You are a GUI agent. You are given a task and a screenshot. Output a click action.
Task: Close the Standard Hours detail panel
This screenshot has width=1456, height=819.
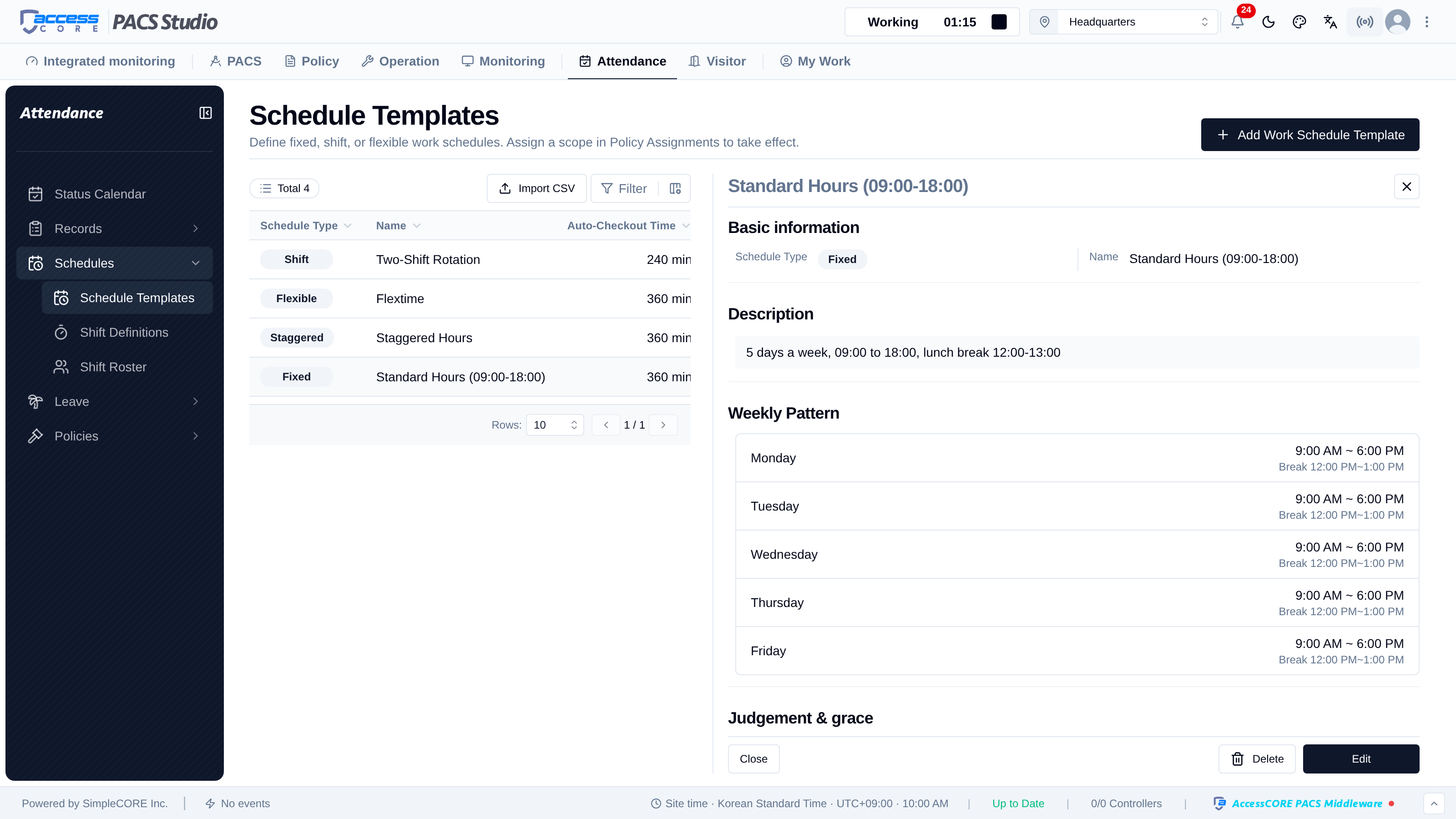(1406, 187)
